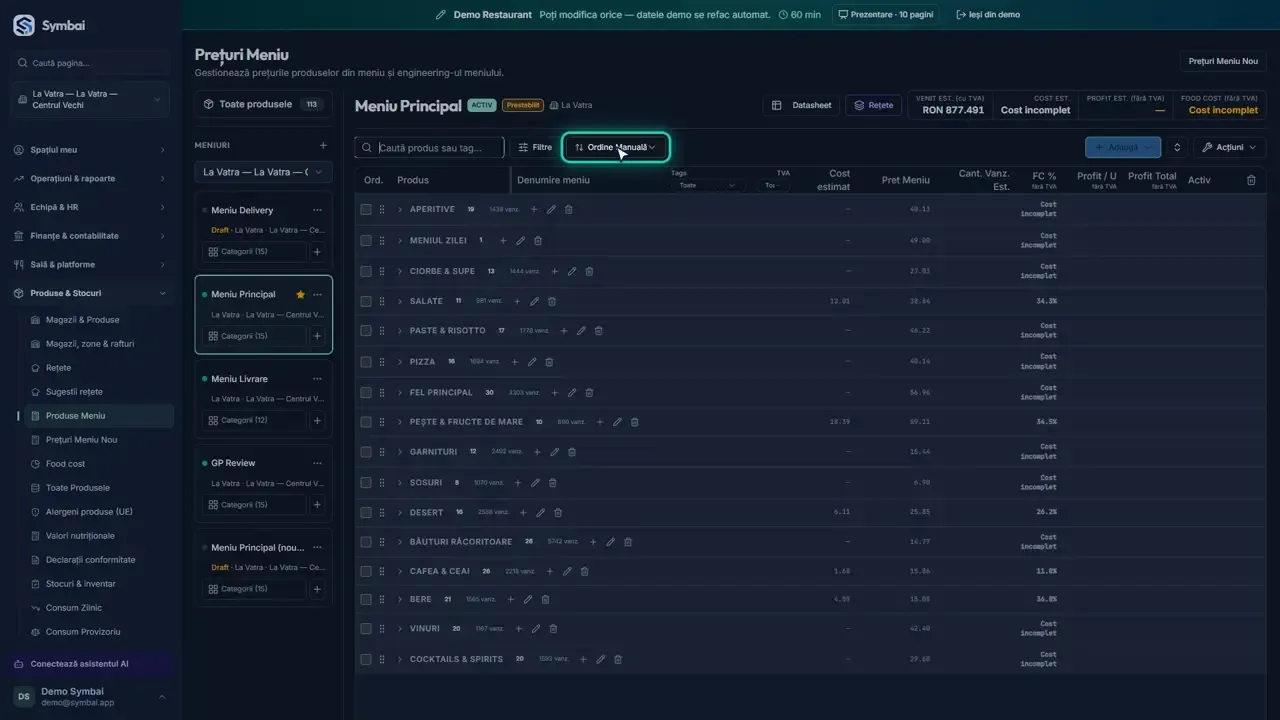The image size is (1280, 720).
Task: Click the Prețuri Meniu Nou button at top right
Action: pyautogui.click(x=1223, y=61)
